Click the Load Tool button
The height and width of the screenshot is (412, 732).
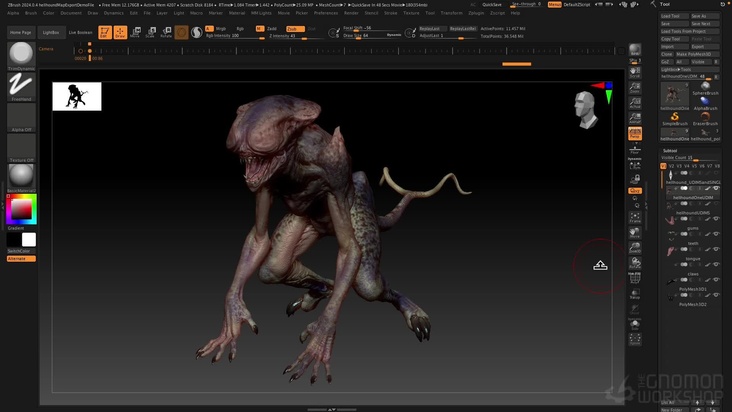pyautogui.click(x=674, y=16)
